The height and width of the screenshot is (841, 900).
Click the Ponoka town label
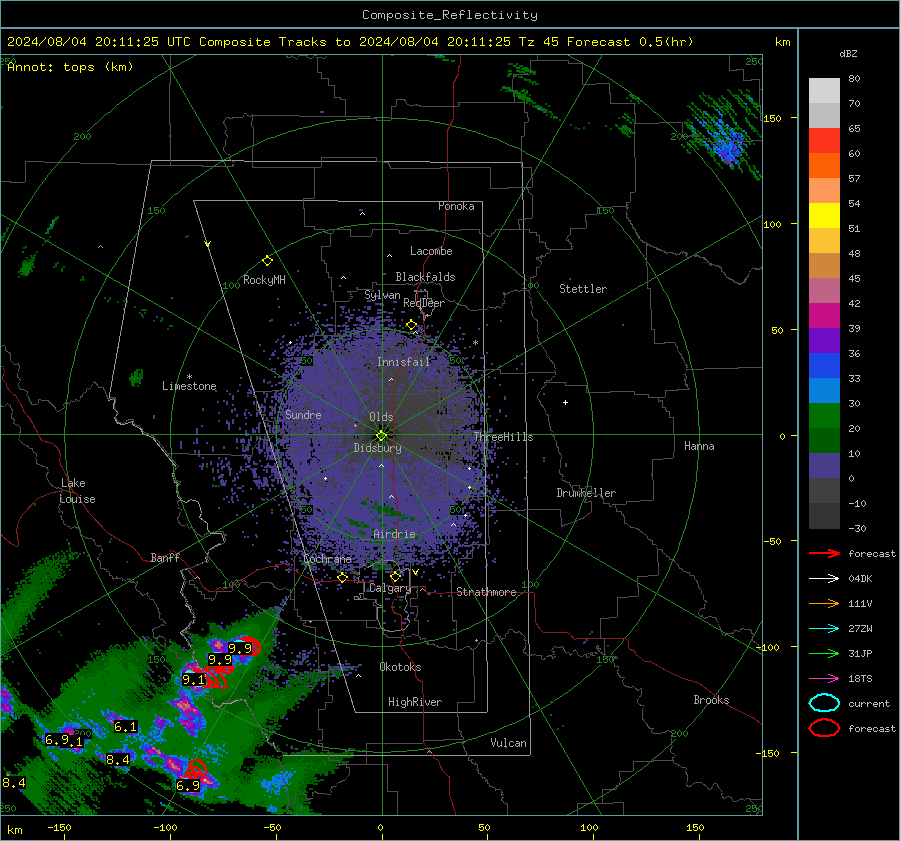point(456,206)
